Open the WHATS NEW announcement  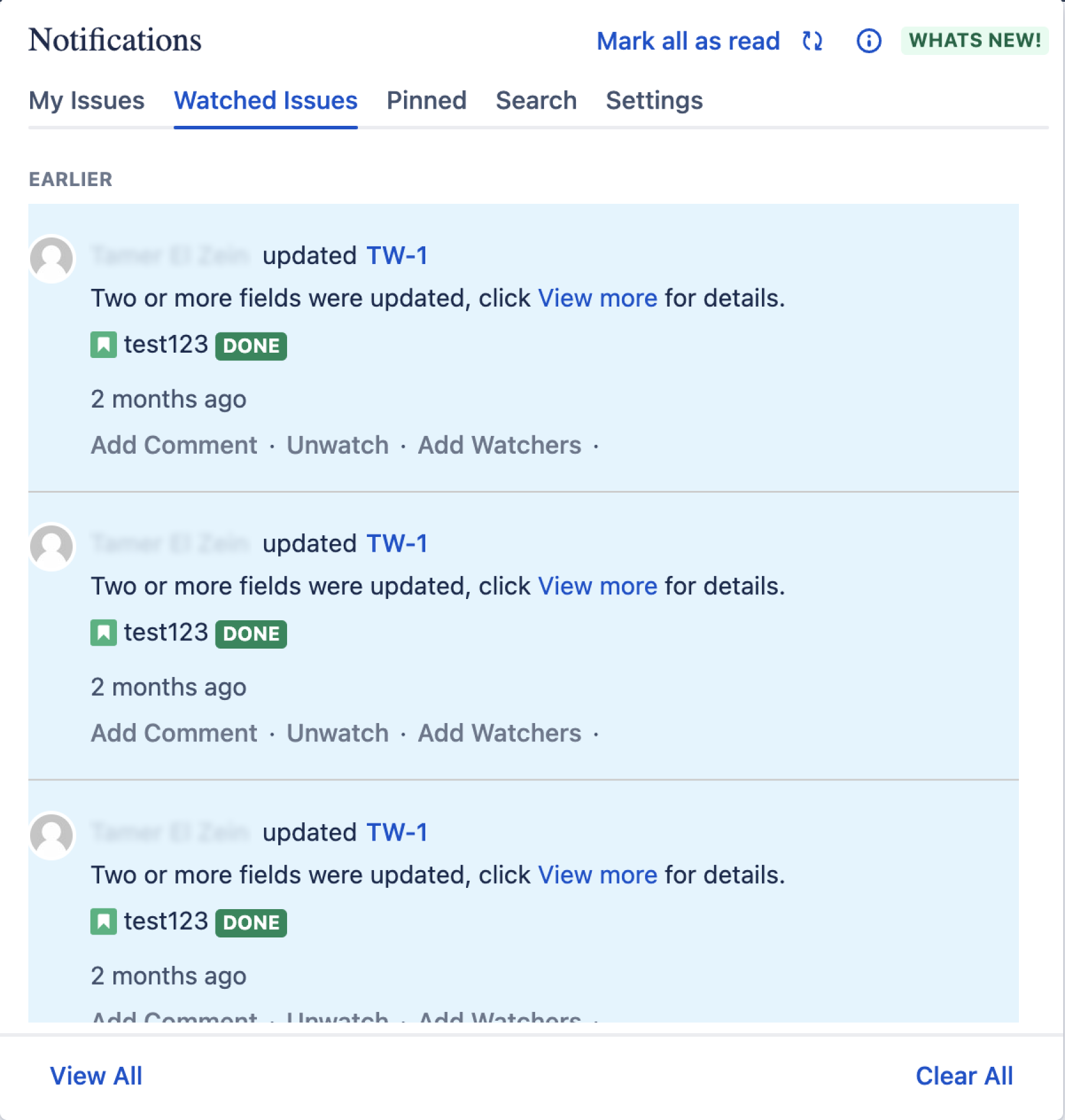coord(973,40)
